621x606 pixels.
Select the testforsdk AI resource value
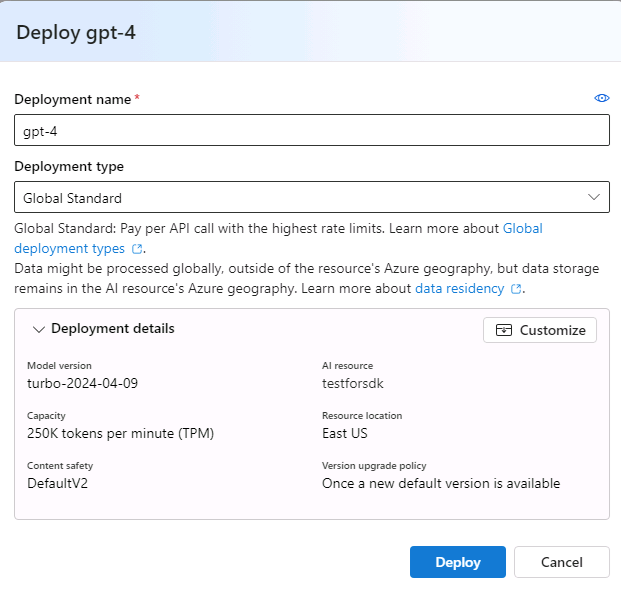[x=352, y=383]
